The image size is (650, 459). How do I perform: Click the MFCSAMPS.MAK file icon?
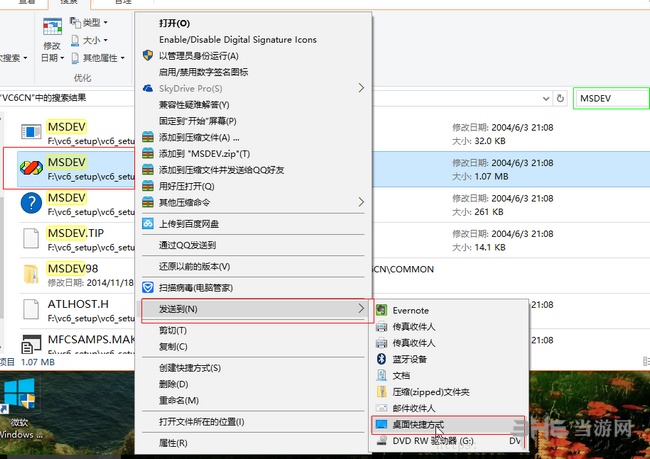pos(31,343)
